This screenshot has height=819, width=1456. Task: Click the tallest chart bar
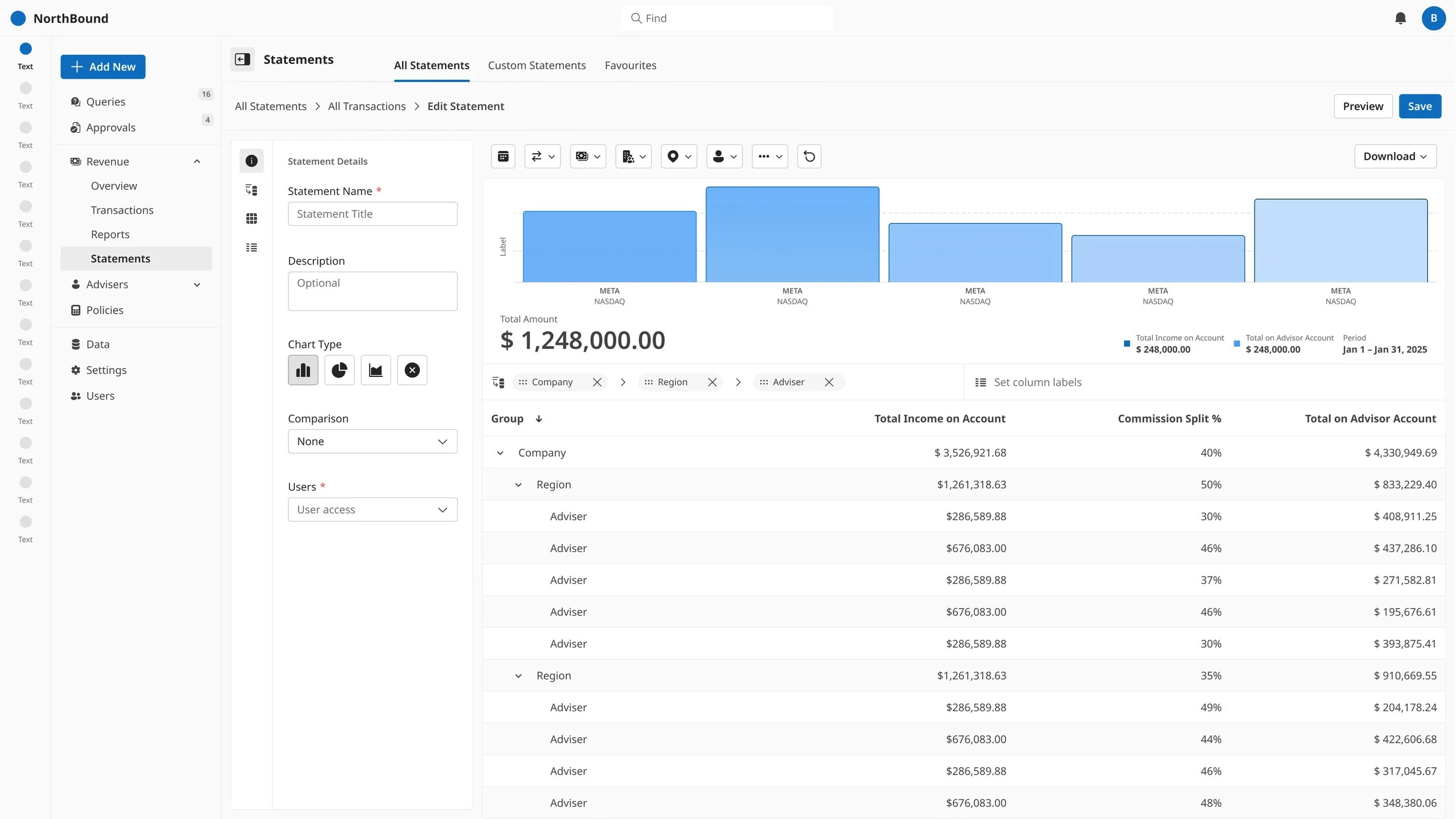[x=792, y=234]
